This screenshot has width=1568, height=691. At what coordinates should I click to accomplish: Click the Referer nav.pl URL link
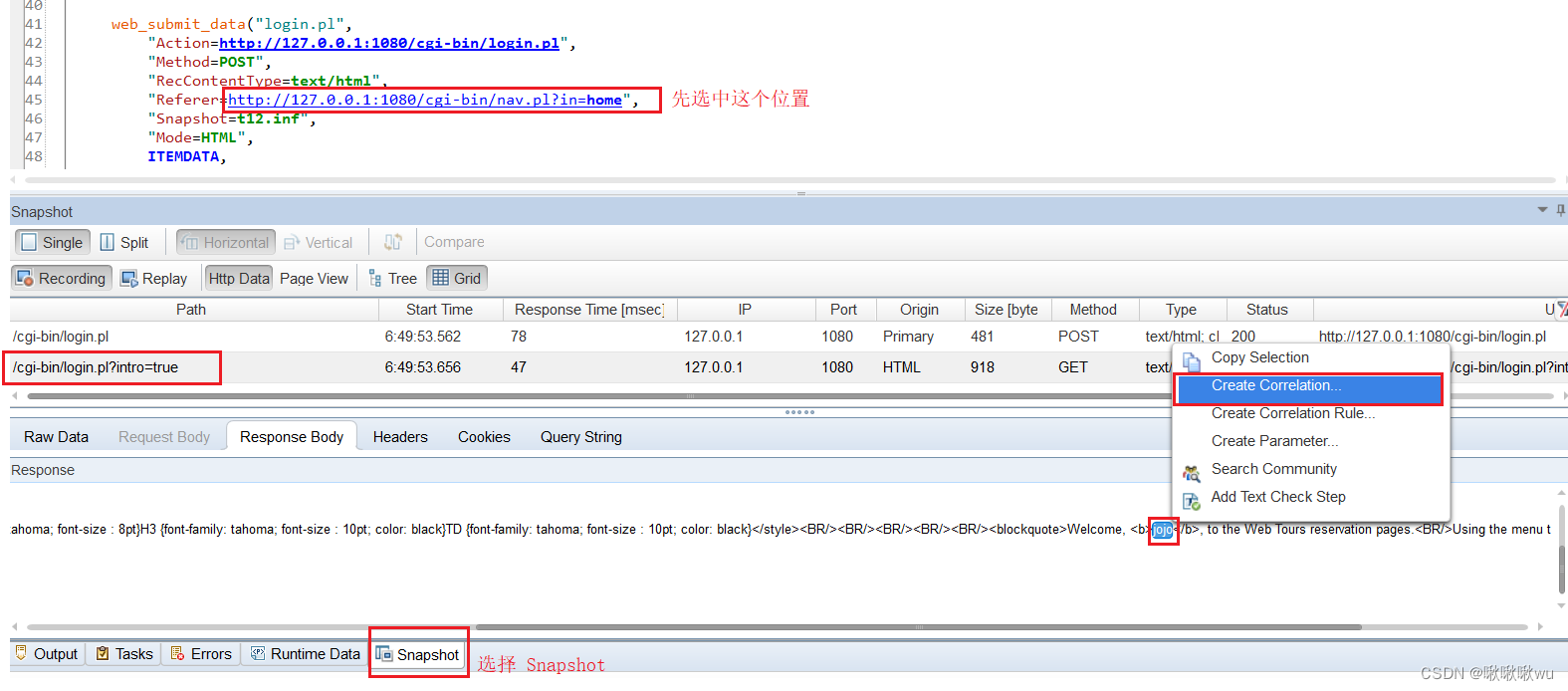coord(425,100)
